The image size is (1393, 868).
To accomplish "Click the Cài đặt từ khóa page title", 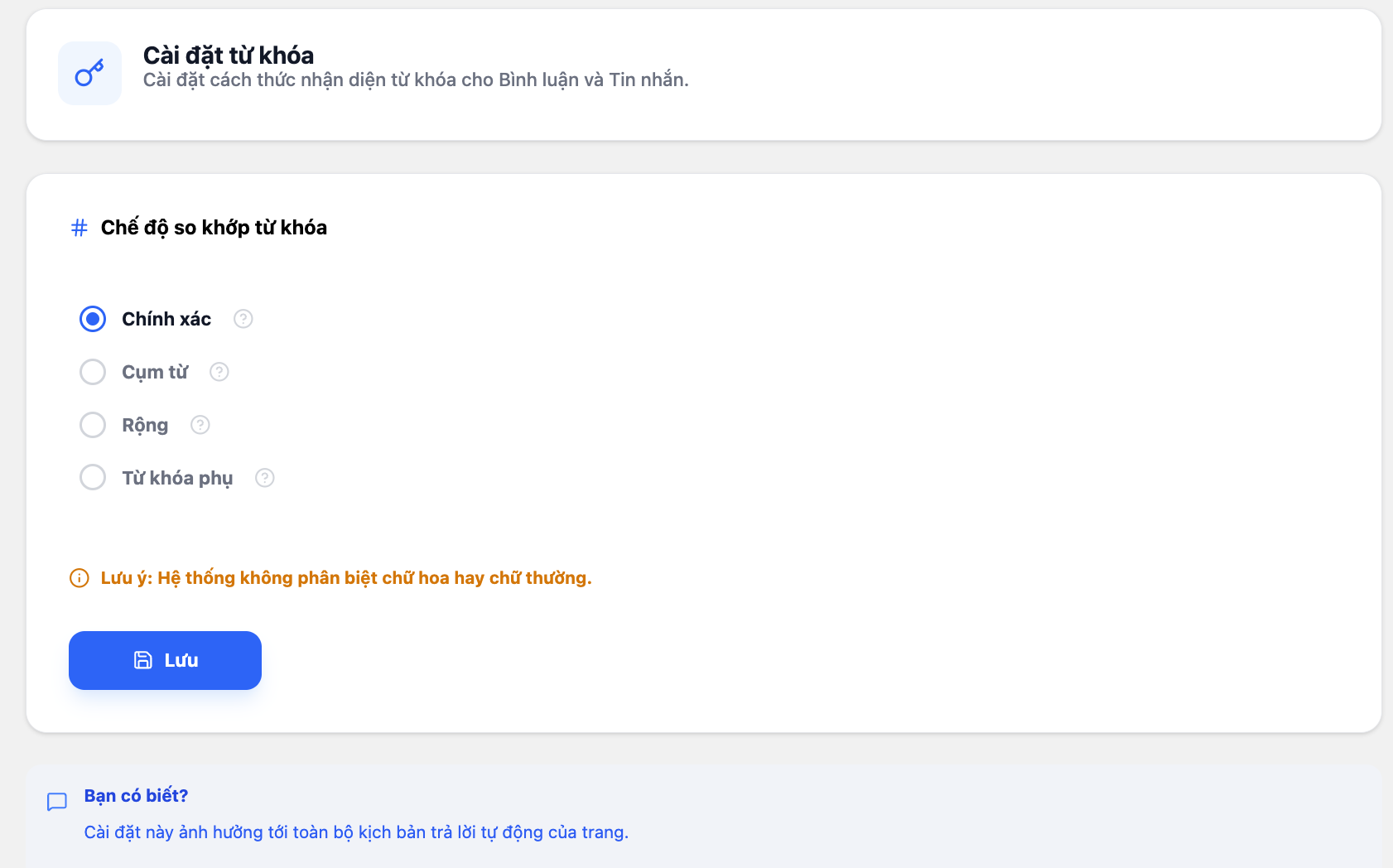I will [x=229, y=55].
